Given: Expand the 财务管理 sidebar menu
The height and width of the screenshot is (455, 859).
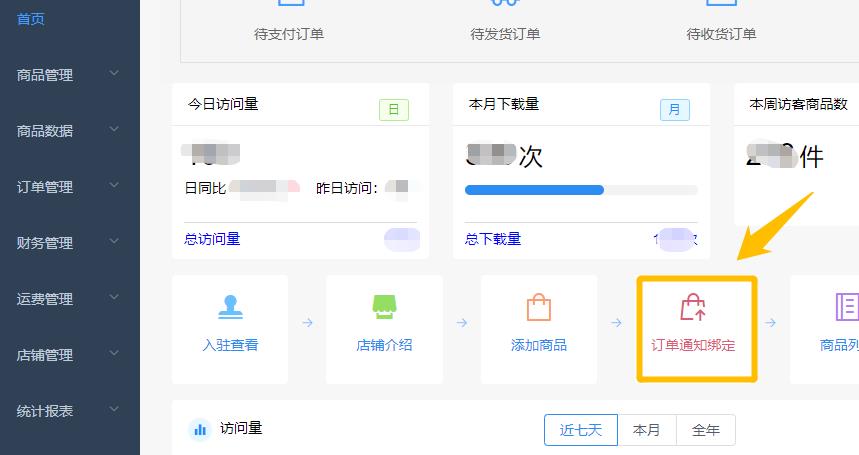Looking at the screenshot, I should click(68, 243).
